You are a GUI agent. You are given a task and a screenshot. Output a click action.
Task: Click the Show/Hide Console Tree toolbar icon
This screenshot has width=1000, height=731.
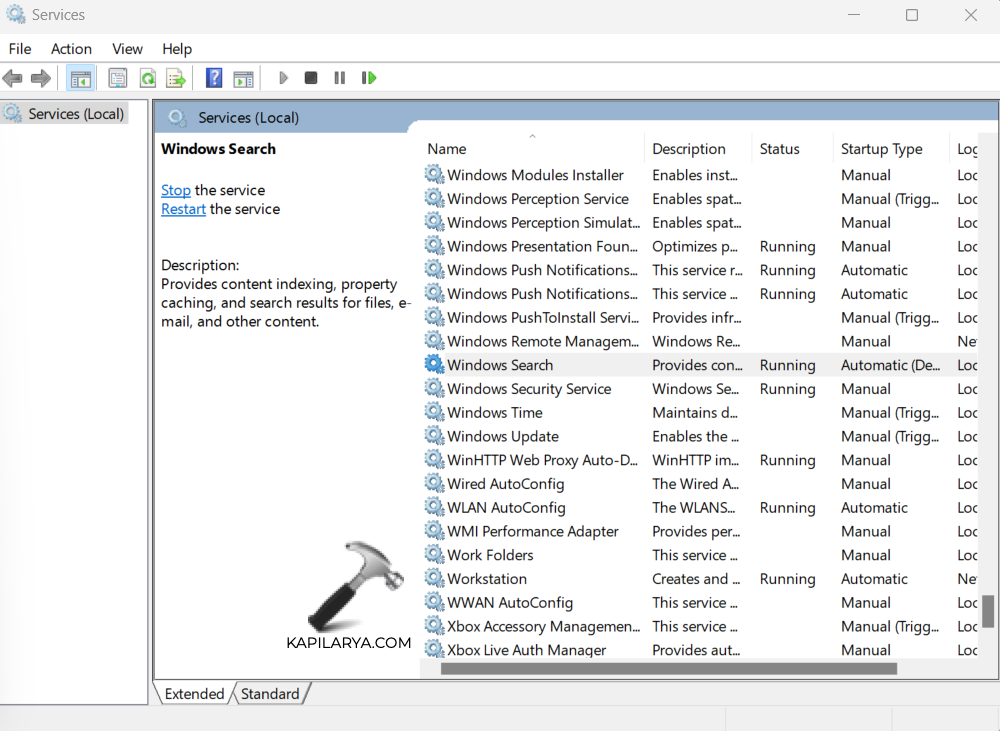click(81, 78)
